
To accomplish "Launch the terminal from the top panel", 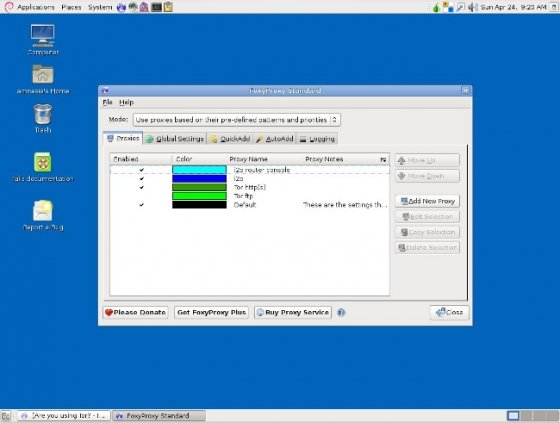I will click(x=156, y=7).
